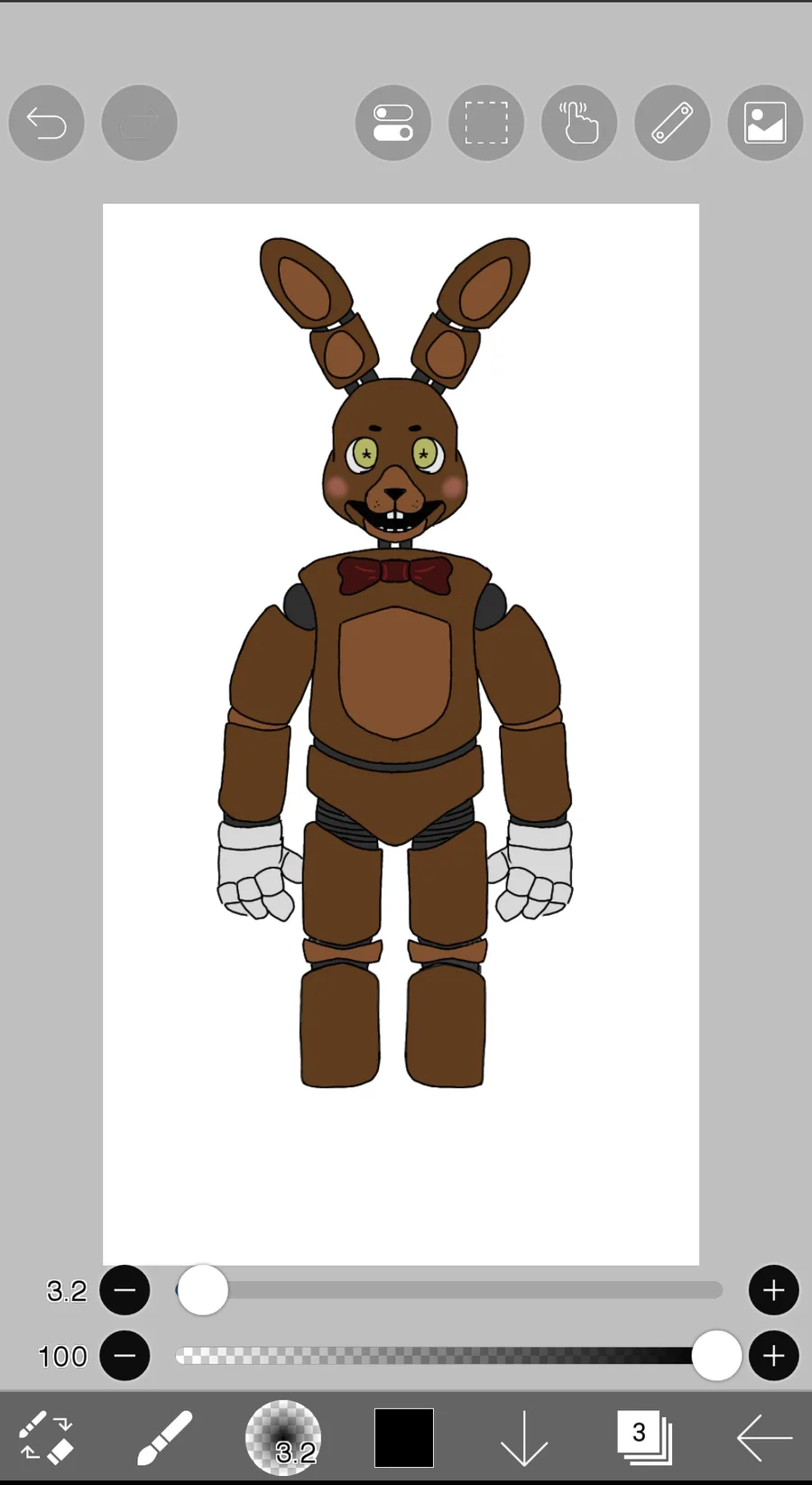Increase opacity with the plus button
This screenshot has width=812, height=1485.
point(774,1356)
